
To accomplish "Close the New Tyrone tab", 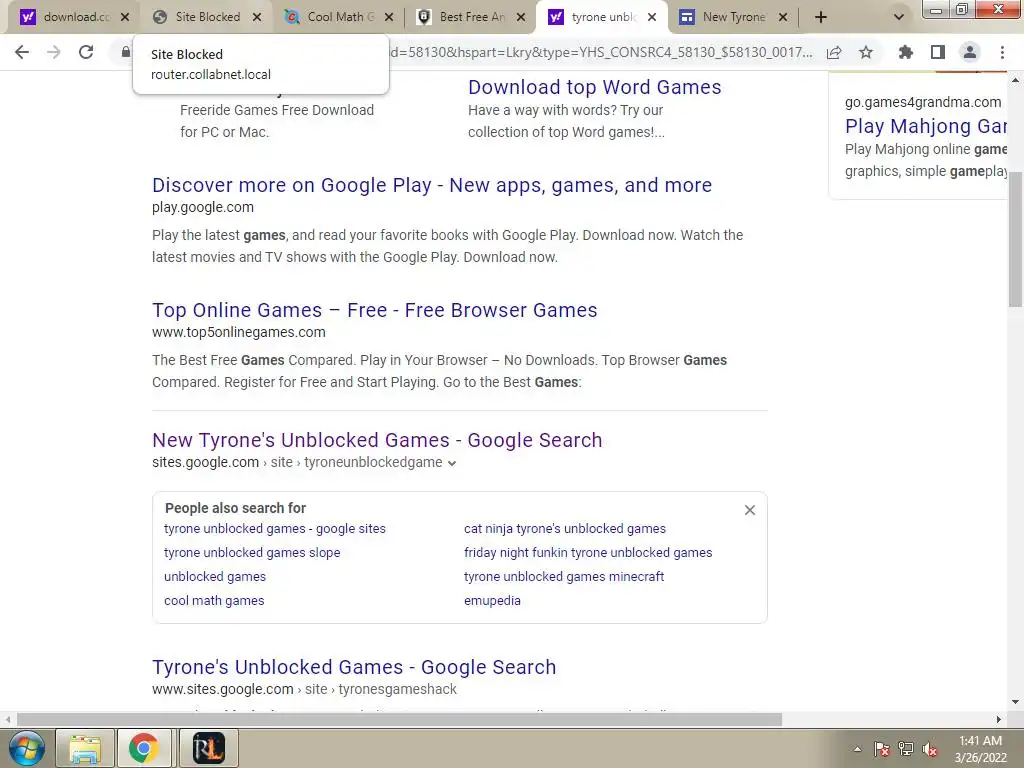I will [x=783, y=17].
